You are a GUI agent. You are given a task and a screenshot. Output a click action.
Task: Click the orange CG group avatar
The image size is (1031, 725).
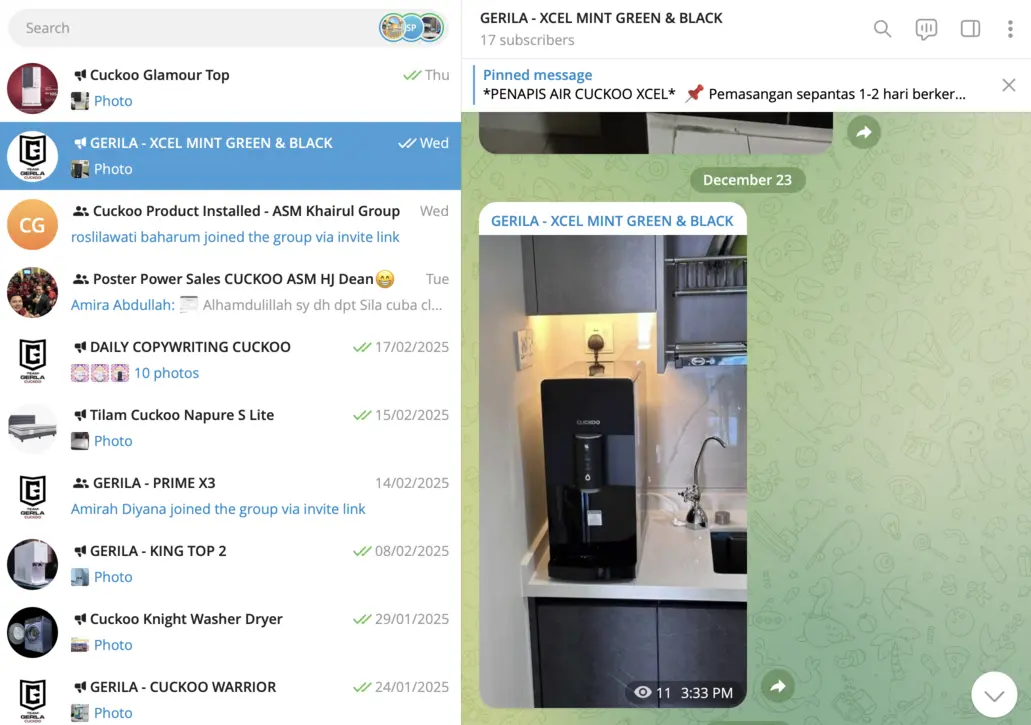coord(32,224)
